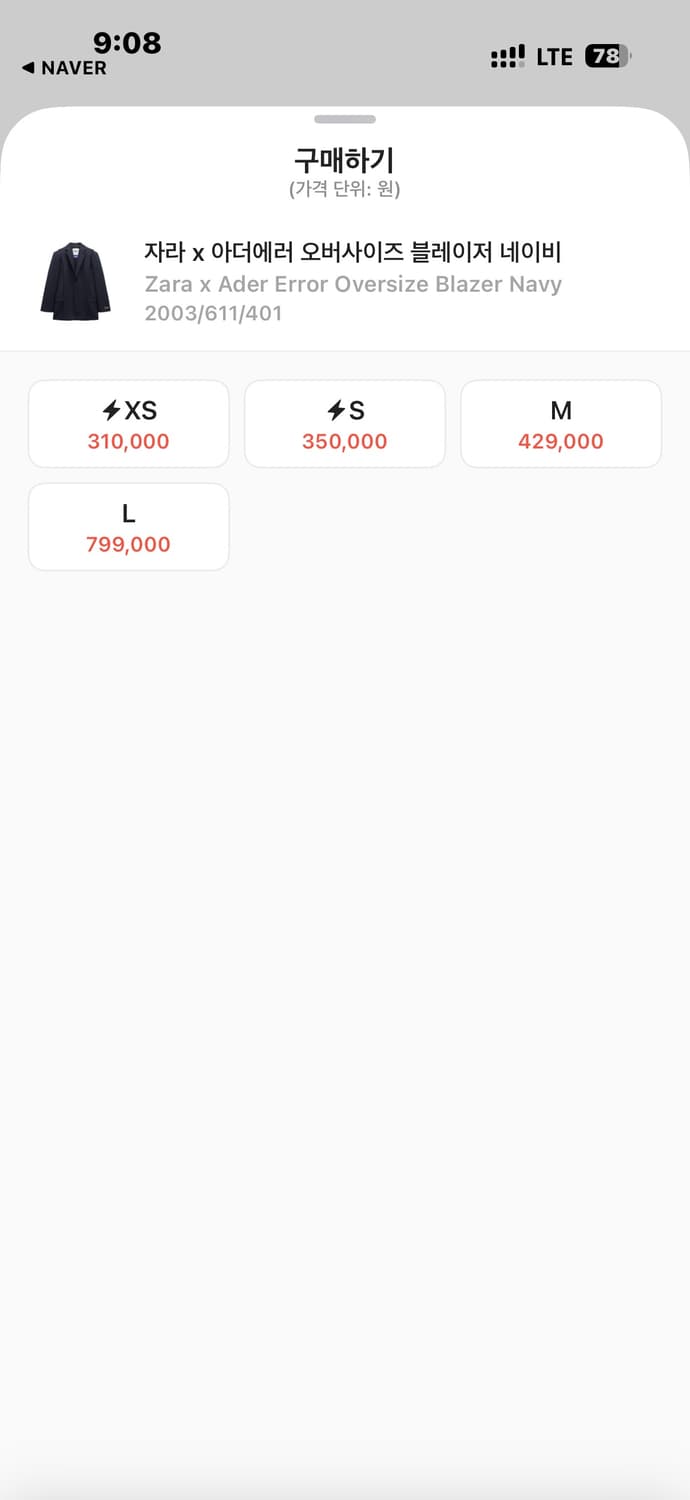Tap the battery level indicator

[608, 57]
